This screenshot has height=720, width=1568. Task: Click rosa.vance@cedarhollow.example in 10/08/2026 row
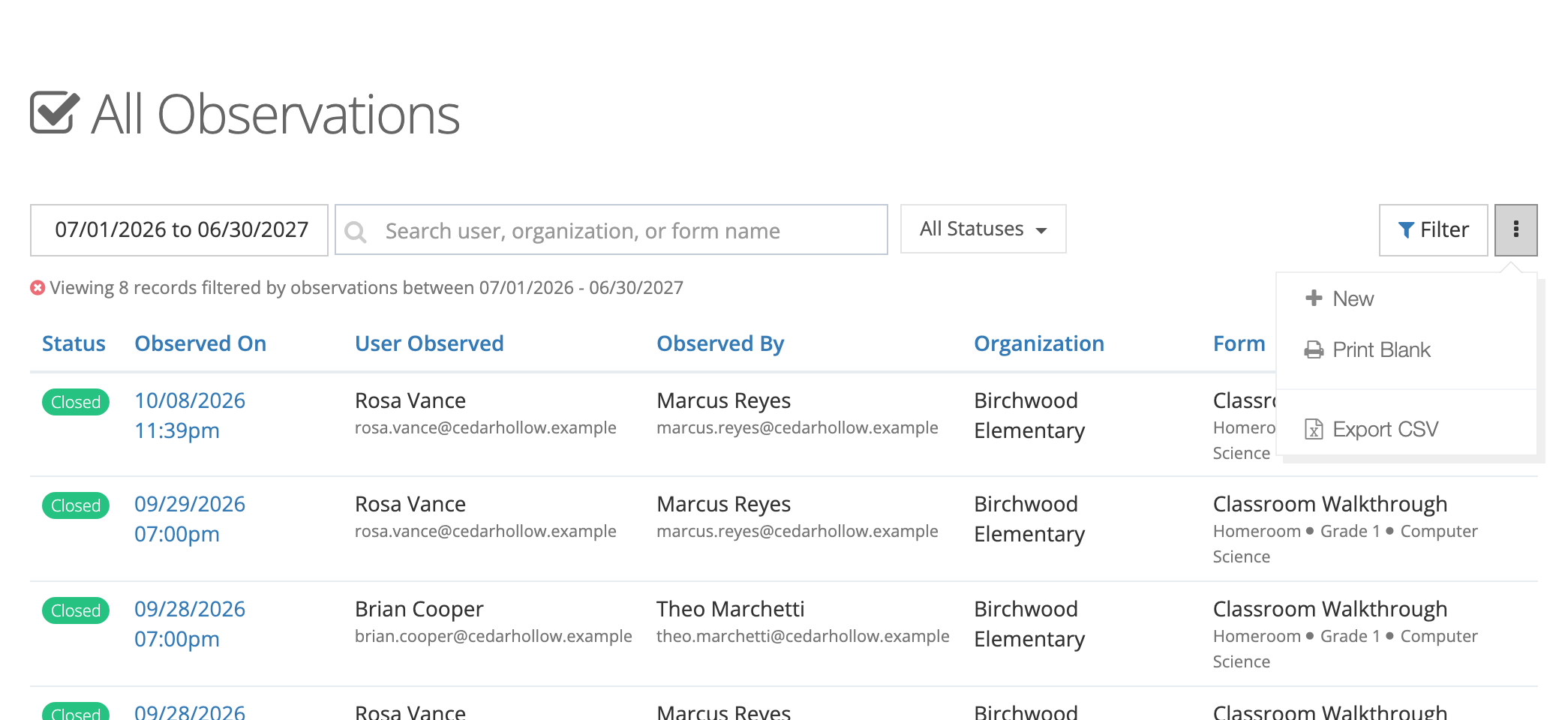click(485, 427)
